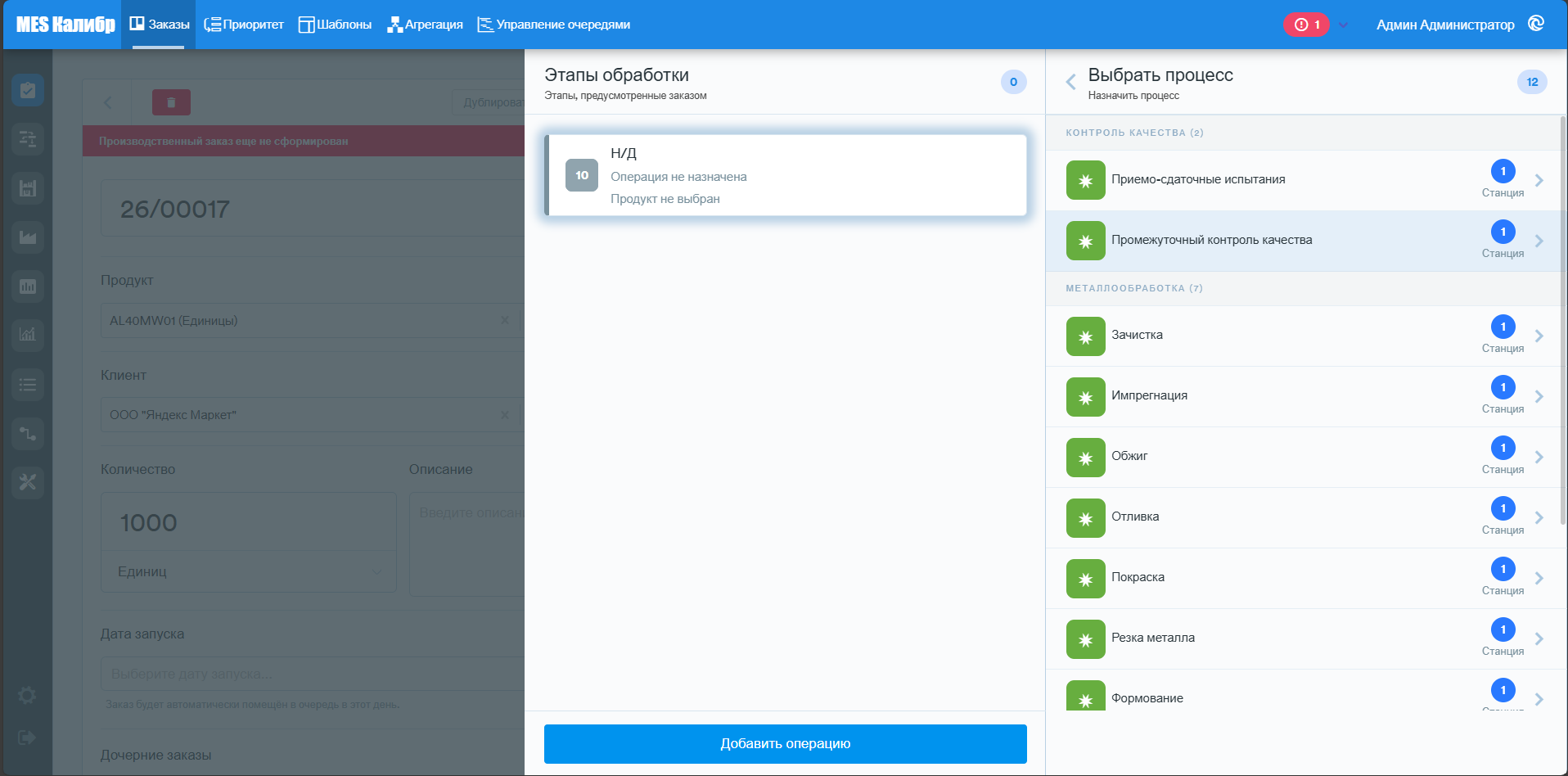Open the red alerts badge
The image size is (1568, 776).
(x=1307, y=25)
